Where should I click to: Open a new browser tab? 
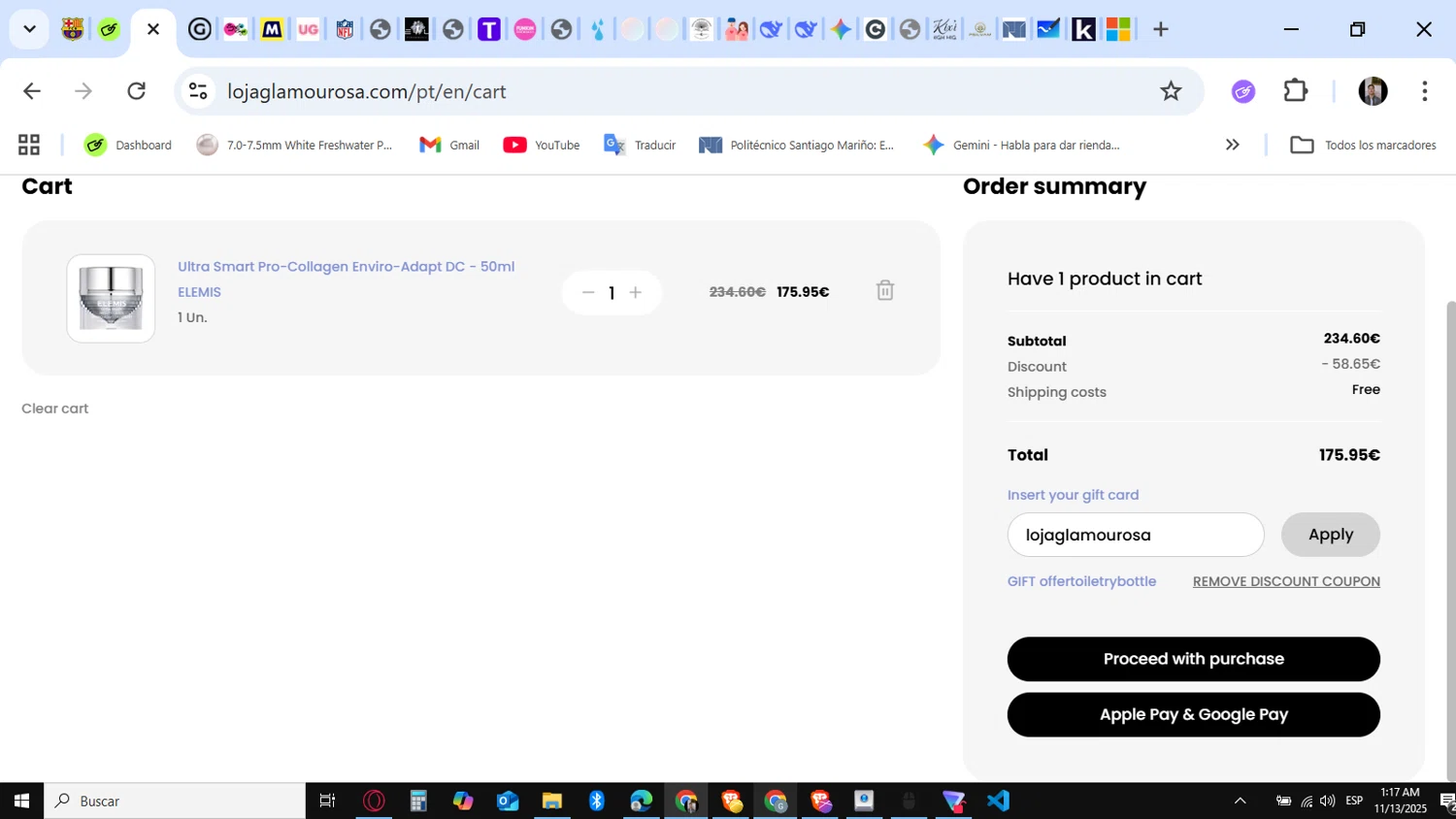(x=1161, y=29)
